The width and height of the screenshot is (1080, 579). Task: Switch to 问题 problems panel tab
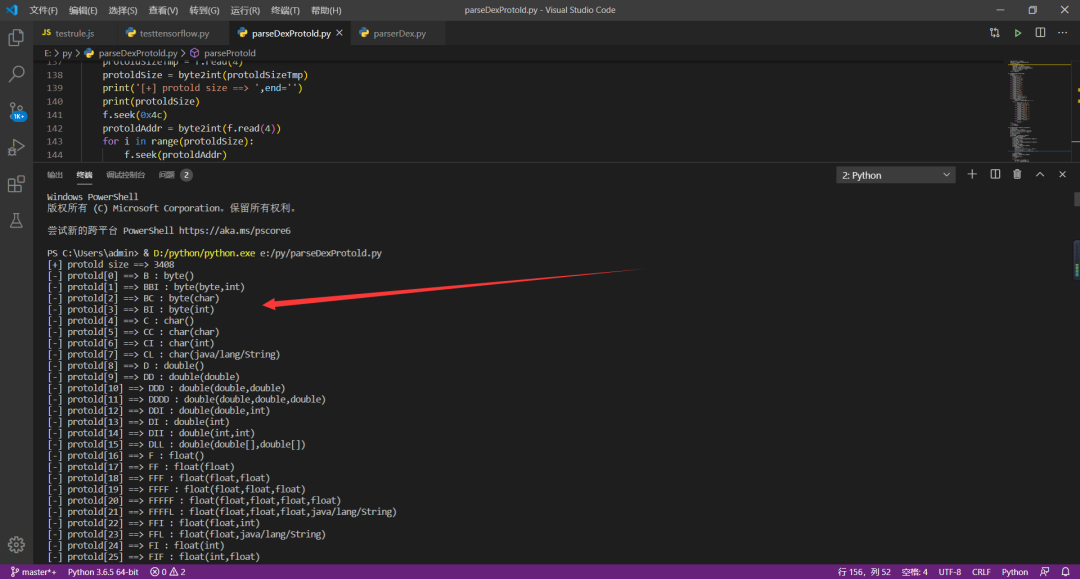point(175,175)
